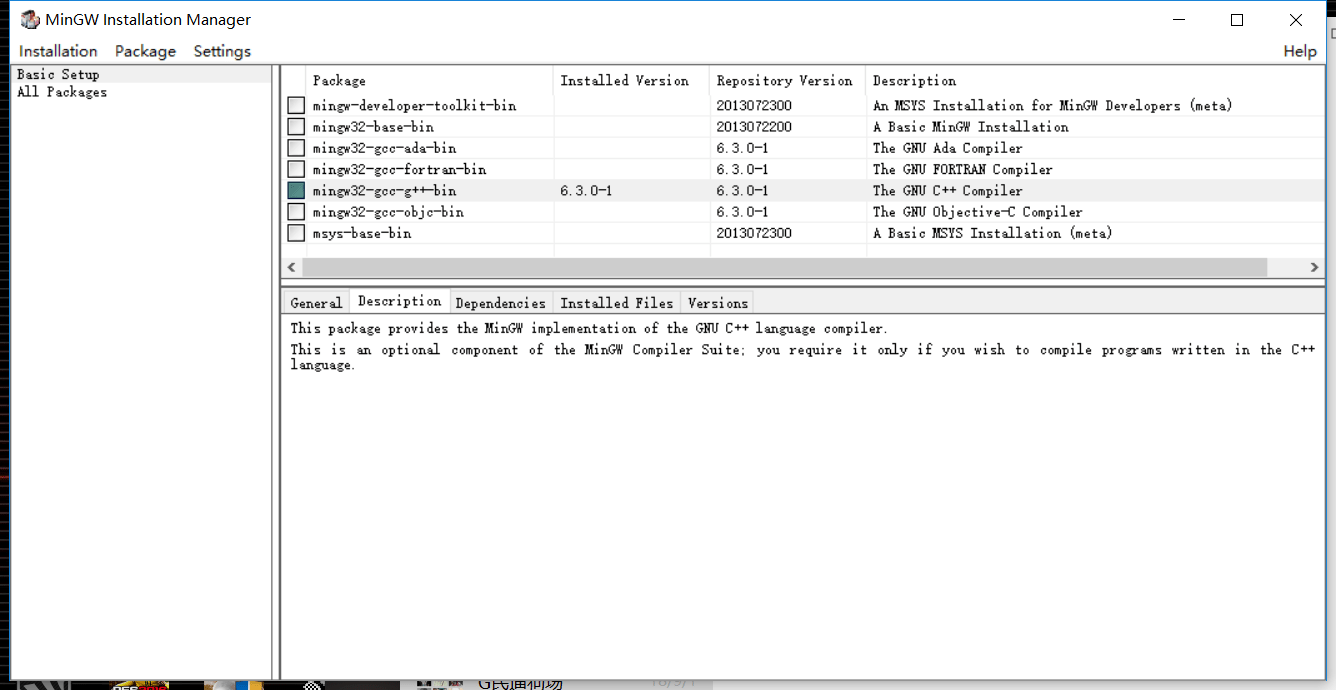The width and height of the screenshot is (1336, 690).
Task: Mark the msys-base-bin checkbox
Action: [296, 233]
